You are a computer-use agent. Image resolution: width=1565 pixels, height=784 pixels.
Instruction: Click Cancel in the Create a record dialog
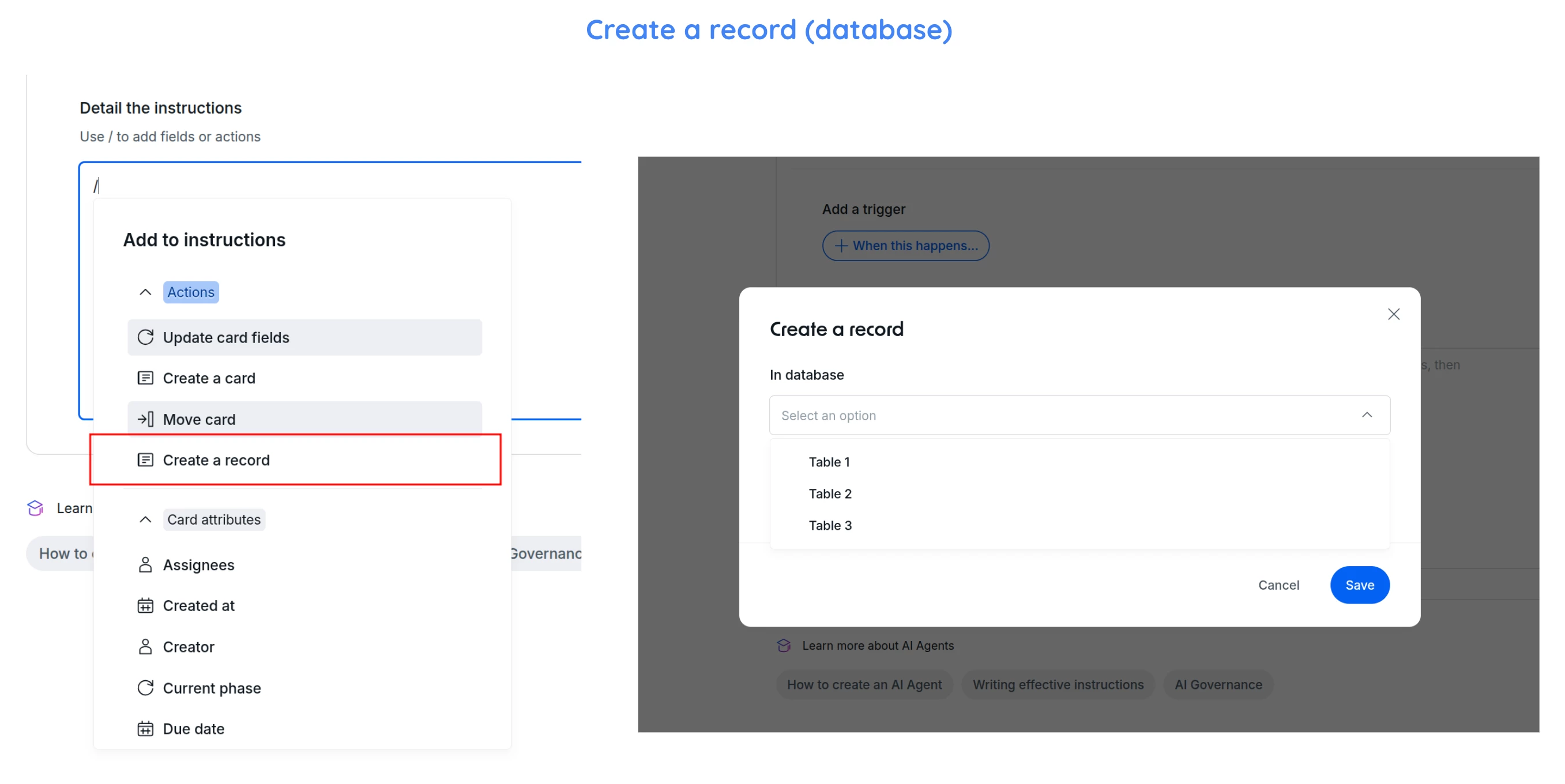[1278, 585]
